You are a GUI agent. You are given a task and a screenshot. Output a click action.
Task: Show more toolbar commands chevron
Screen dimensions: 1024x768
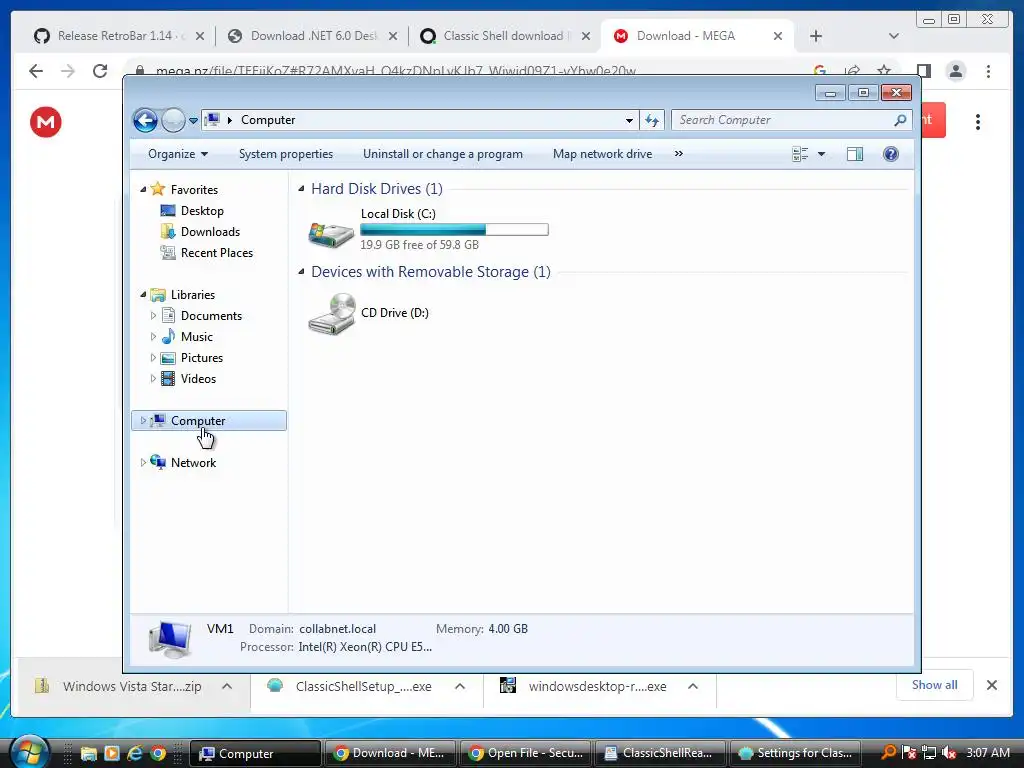pos(679,153)
